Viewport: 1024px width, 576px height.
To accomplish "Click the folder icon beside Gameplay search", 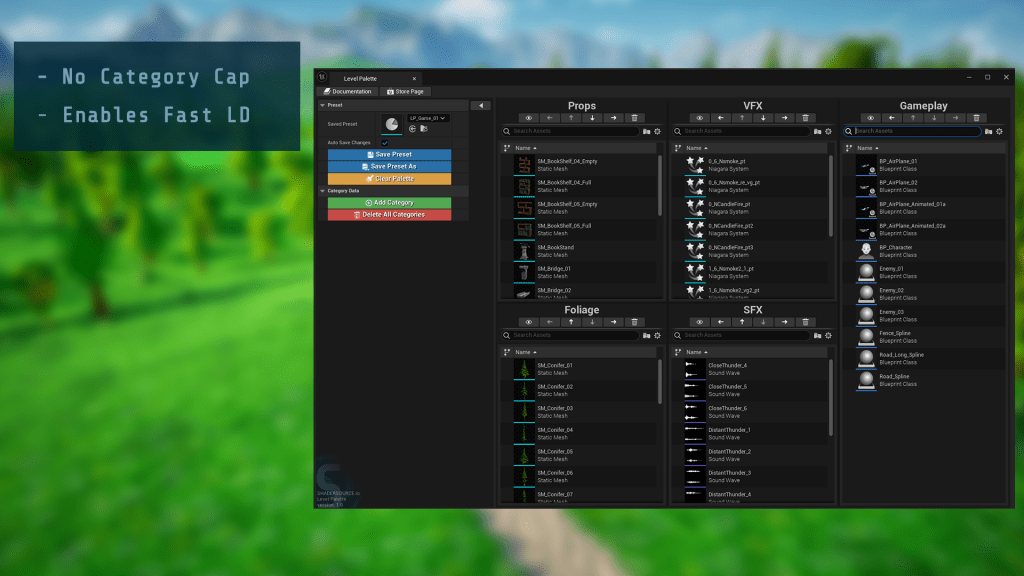I will tap(989, 131).
